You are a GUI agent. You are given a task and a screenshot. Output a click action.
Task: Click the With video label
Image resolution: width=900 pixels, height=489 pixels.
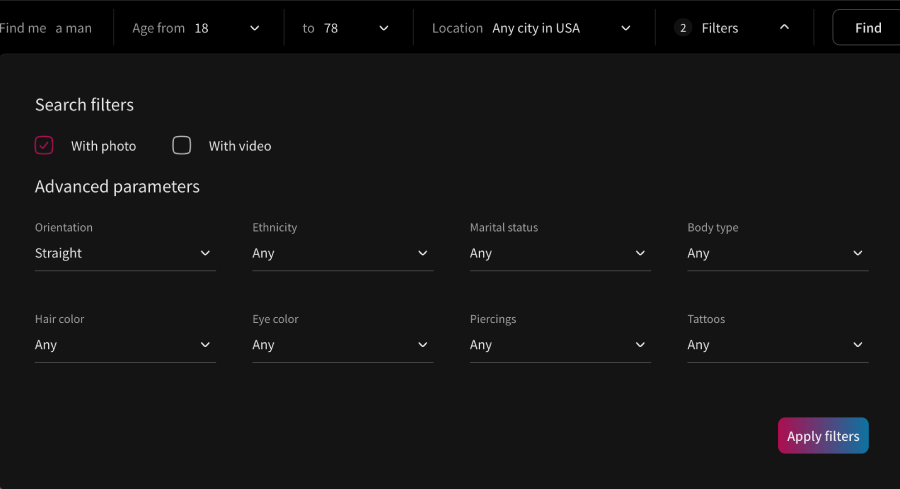(x=240, y=146)
